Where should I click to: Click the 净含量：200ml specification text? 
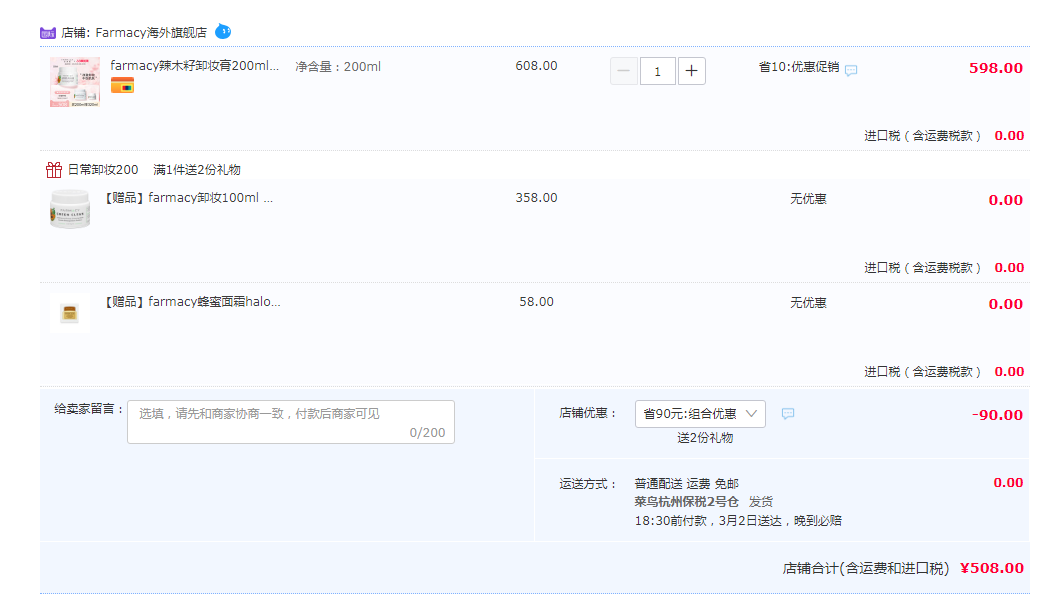click(x=338, y=67)
